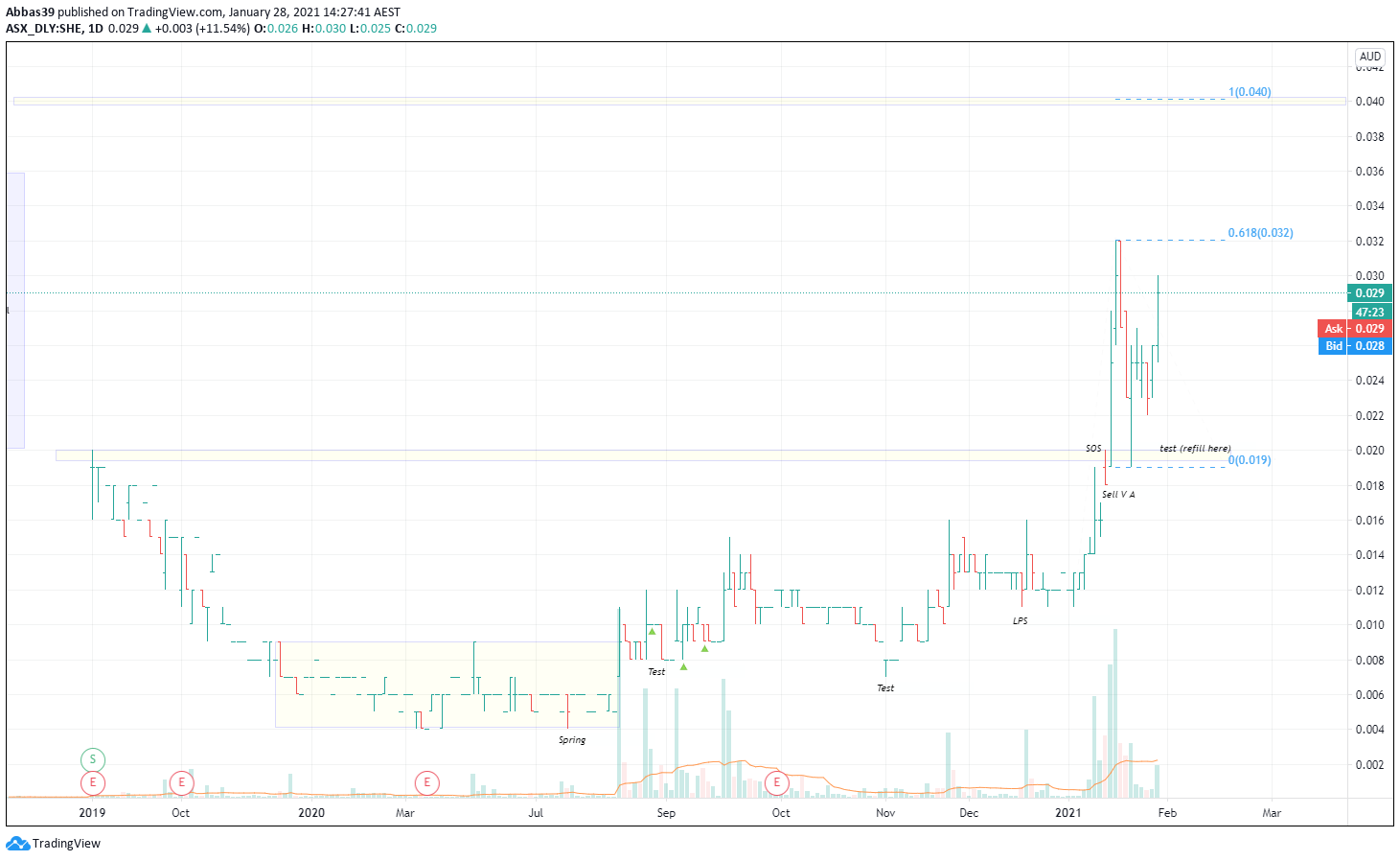The height and width of the screenshot is (861, 1400).
Task: Select the AUD currency label
Action: click(x=1370, y=57)
